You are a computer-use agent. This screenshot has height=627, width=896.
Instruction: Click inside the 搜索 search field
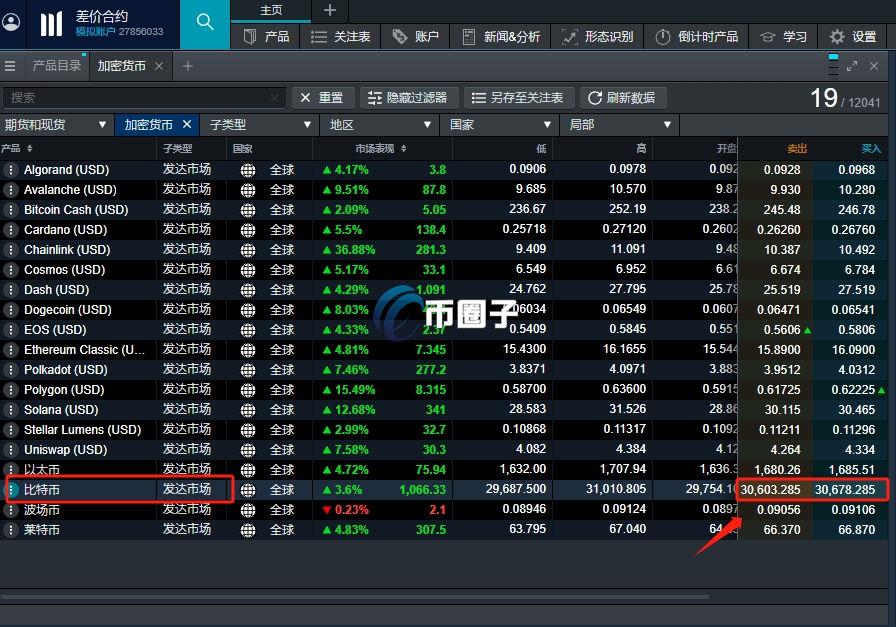pyautogui.click(x=140, y=97)
